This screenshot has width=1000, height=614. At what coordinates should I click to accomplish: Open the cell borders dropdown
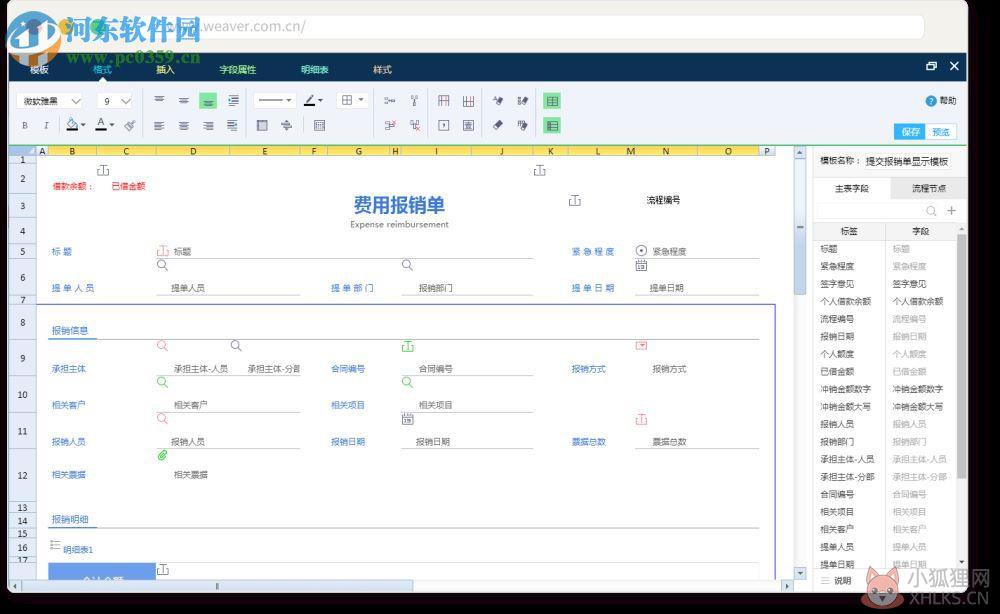[x=353, y=101]
